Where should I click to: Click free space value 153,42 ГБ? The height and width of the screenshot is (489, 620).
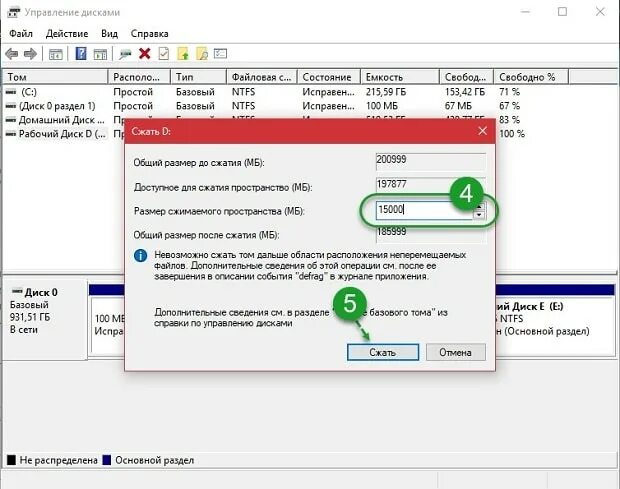tap(465, 92)
